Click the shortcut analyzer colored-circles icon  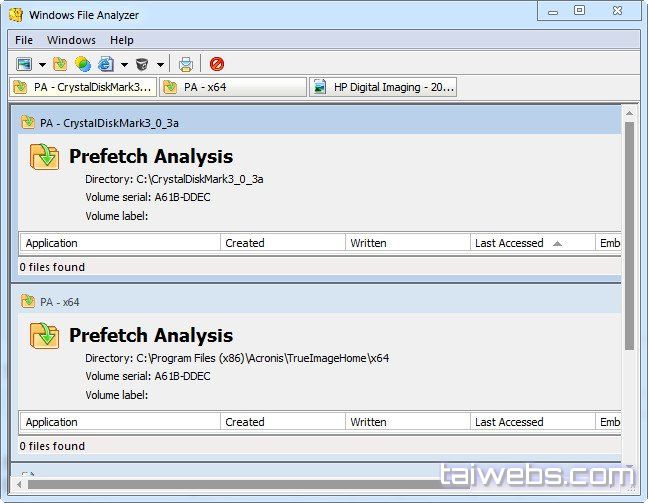coord(83,64)
